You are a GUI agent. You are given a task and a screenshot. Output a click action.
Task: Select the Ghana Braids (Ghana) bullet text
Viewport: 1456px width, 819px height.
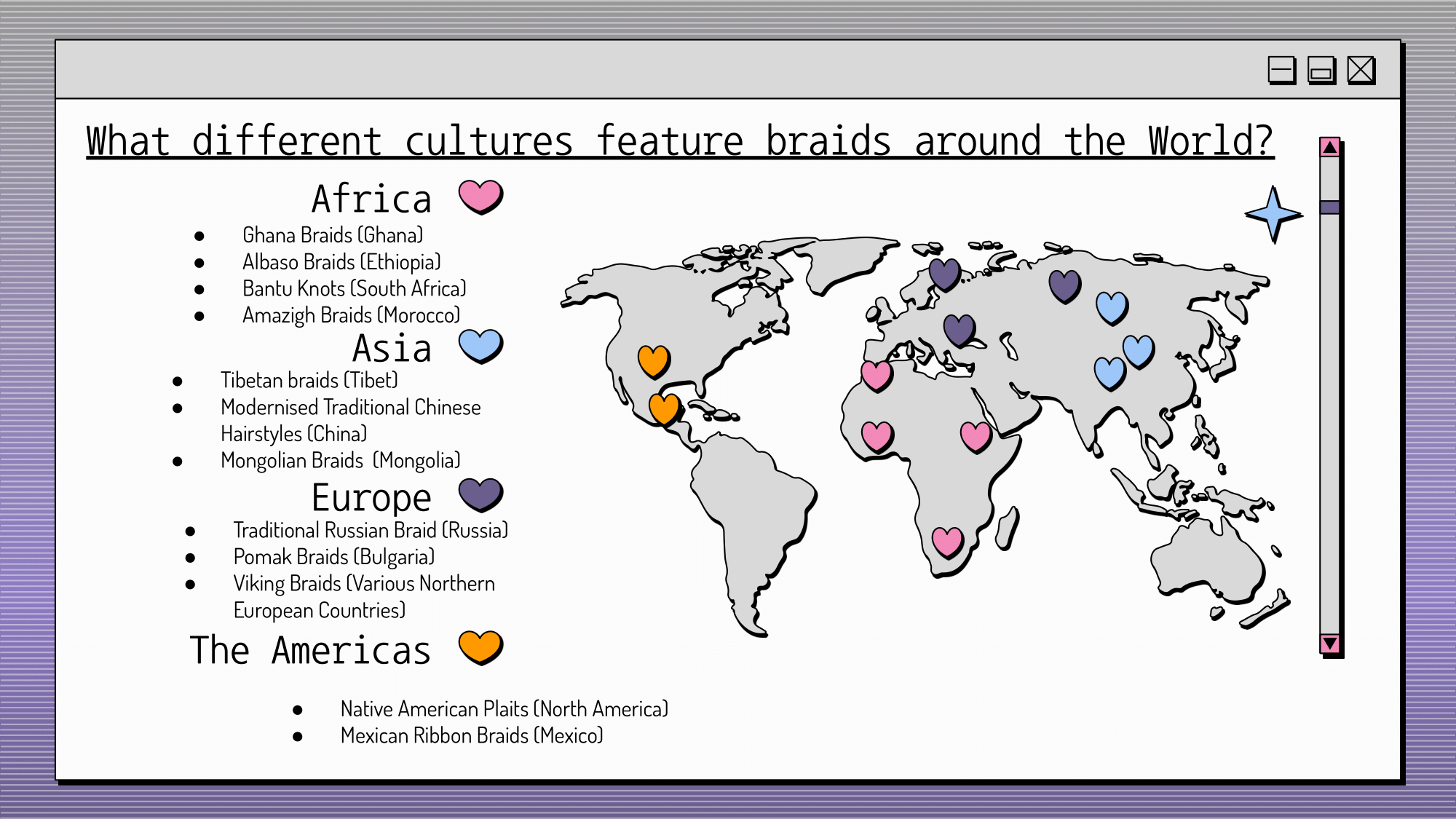(x=333, y=235)
